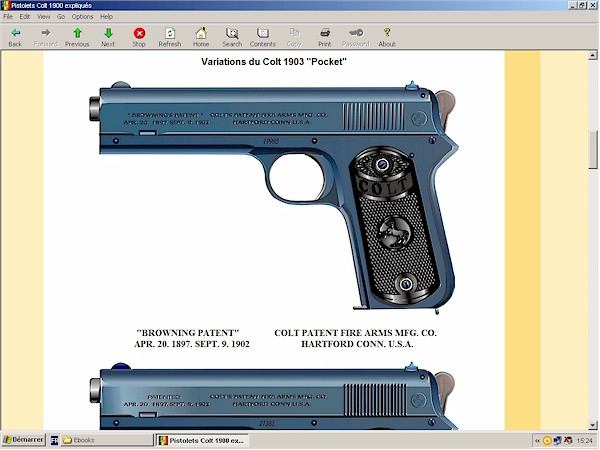This screenshot has width=600, height=450.
Task: Open the Edit menu
Action: point(25,16)
